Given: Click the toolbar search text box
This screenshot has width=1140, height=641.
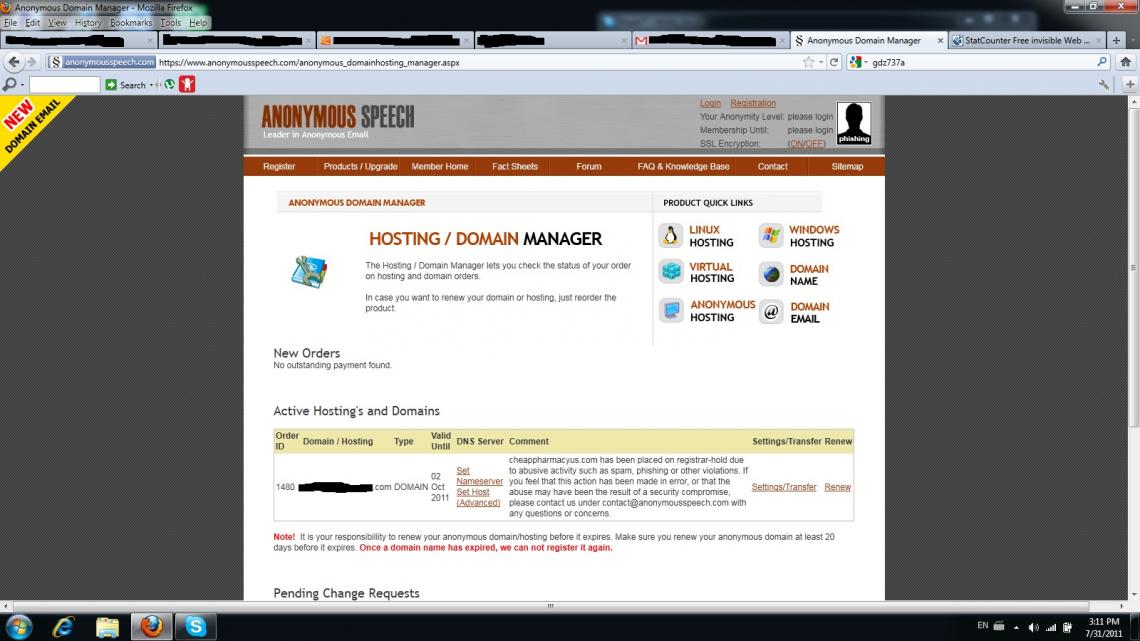Looking at the screenshot, I should tap(65, 85).
